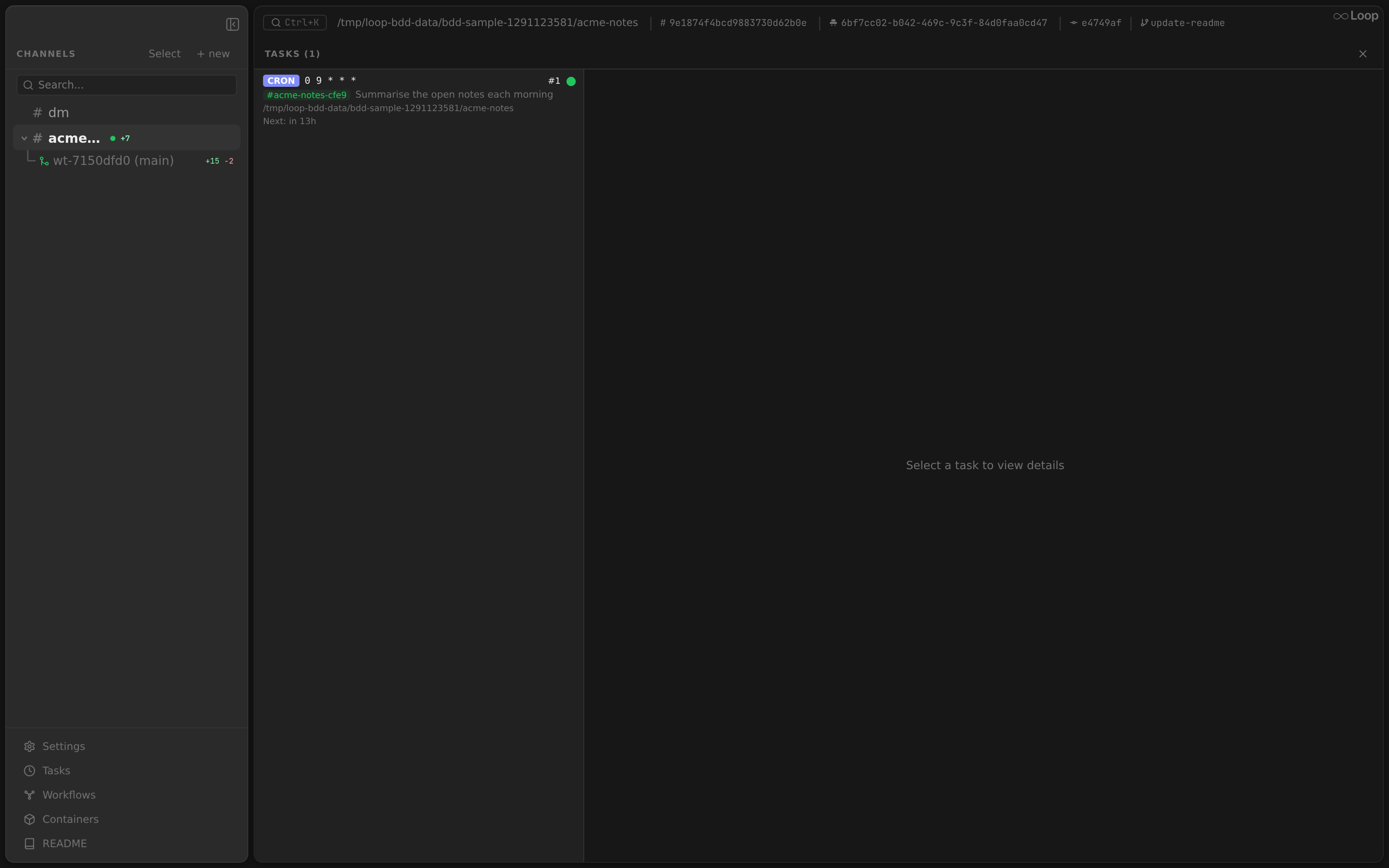Image resolution: width=1389 pixels, height=868 pixels.
Task: Click the #acme-notes-cfe9 channel tag
Action: pyautogui.click(x=306, y=95)
